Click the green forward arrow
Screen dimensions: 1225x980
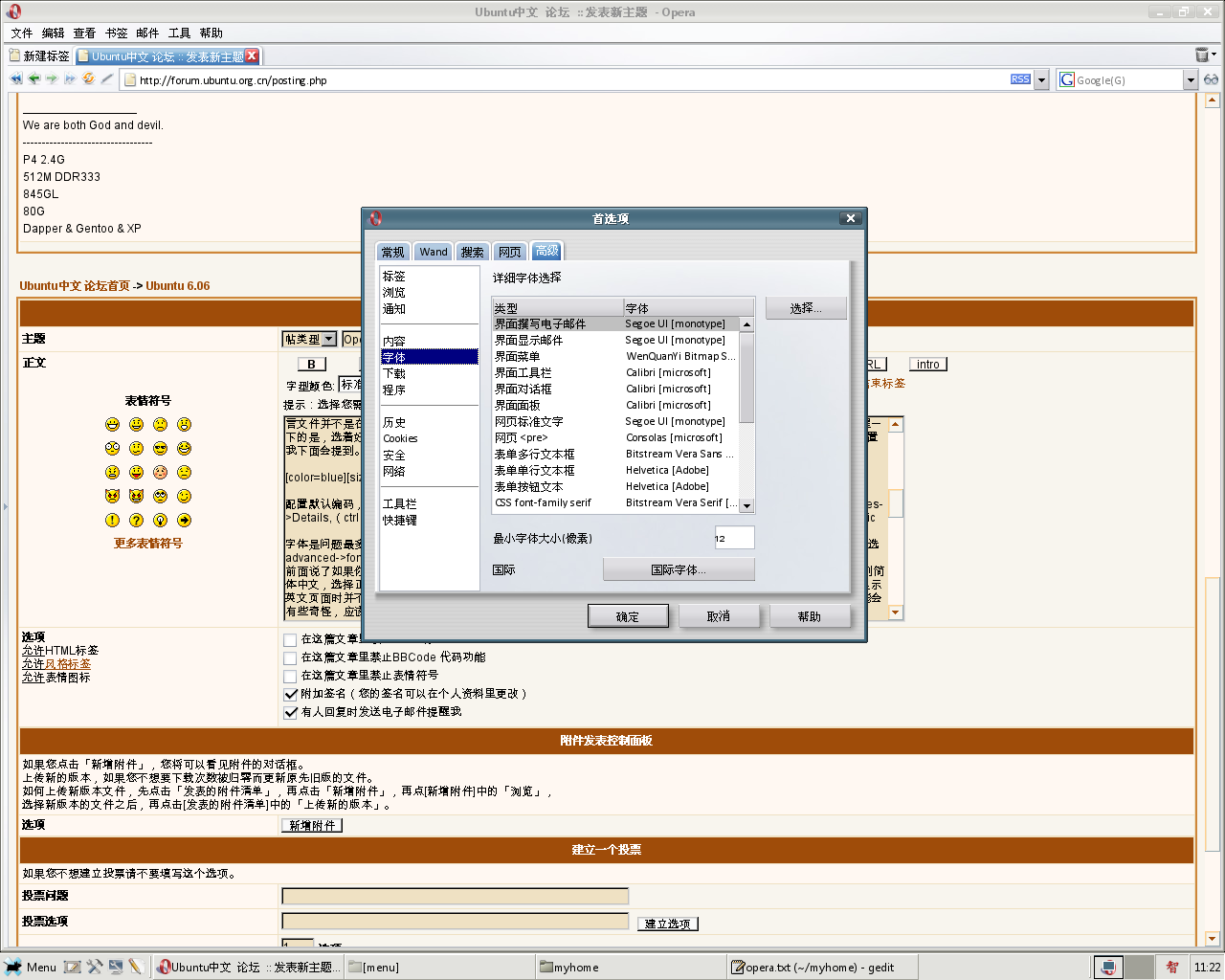tap(52, 79)
